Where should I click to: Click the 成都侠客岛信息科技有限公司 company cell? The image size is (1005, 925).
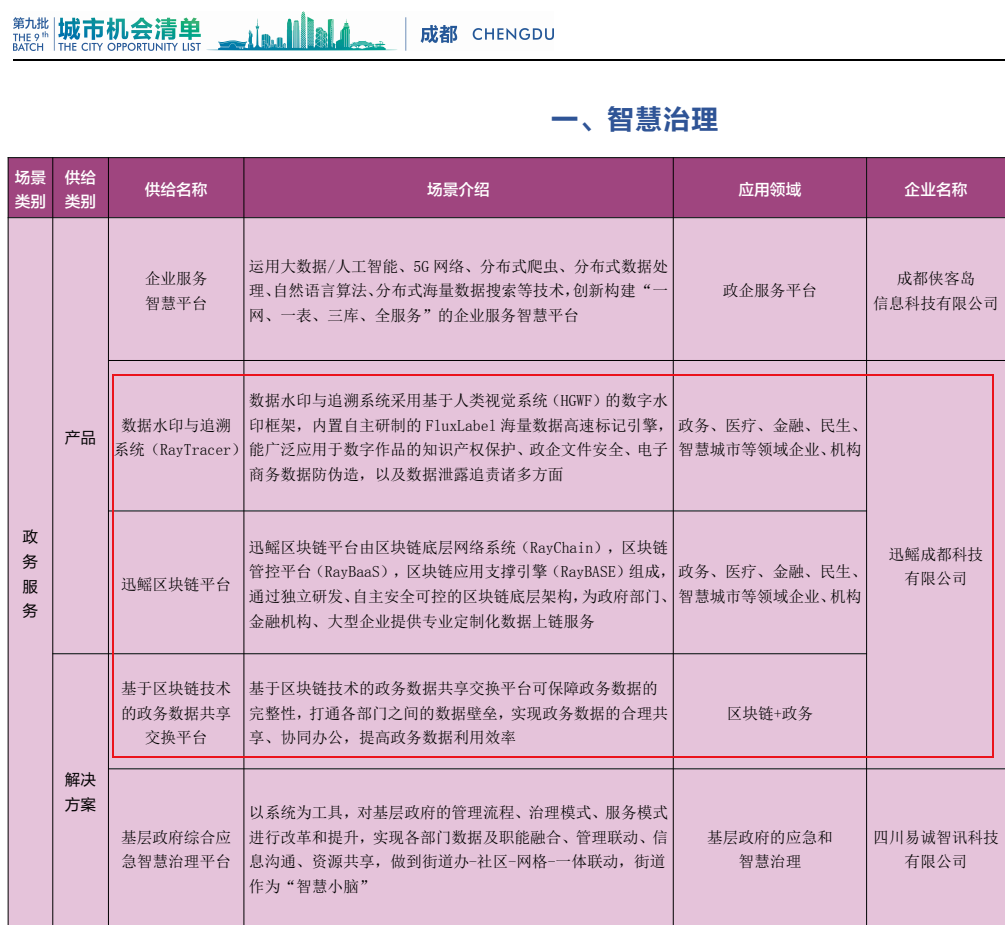point(935,290)
